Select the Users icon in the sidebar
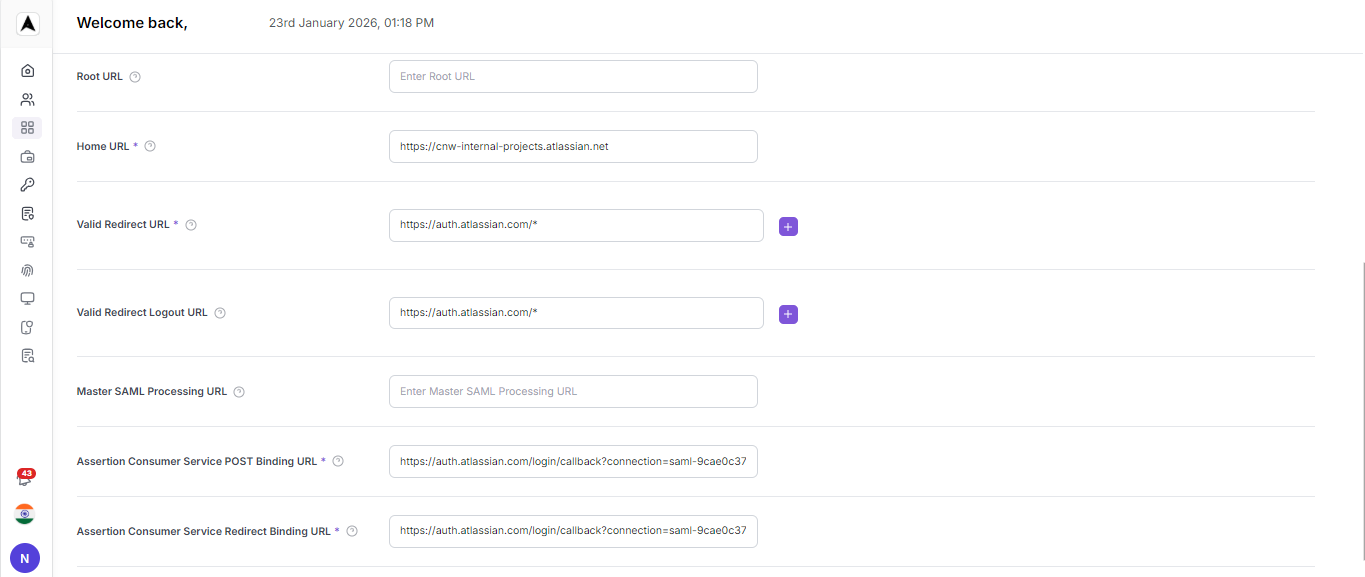1365x577 pixels. (27, 99)
